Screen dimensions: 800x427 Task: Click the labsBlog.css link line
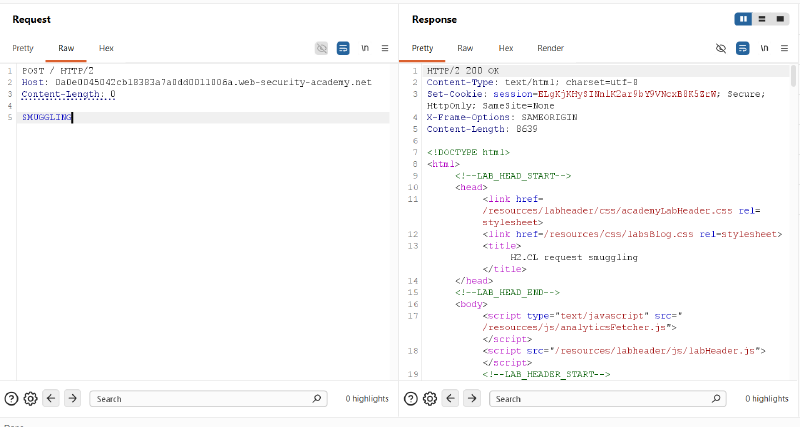632,234
